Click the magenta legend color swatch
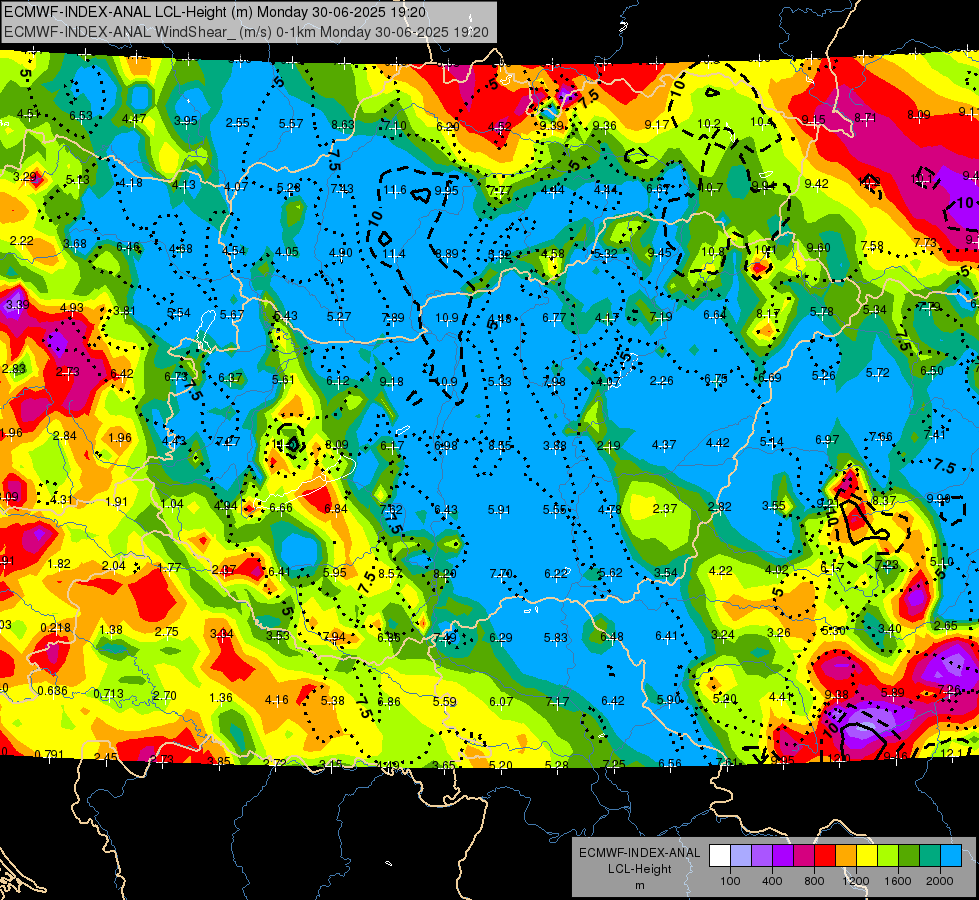 pos(804,856)
